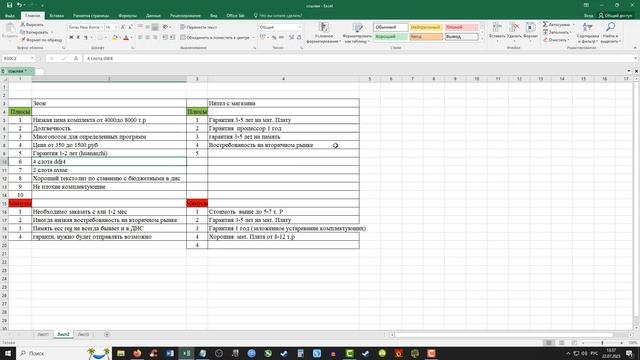640x360 pixels.
Task: Click Merge and Center (Объединить и поместить в центре)
Action: click(x=215, y=38)
